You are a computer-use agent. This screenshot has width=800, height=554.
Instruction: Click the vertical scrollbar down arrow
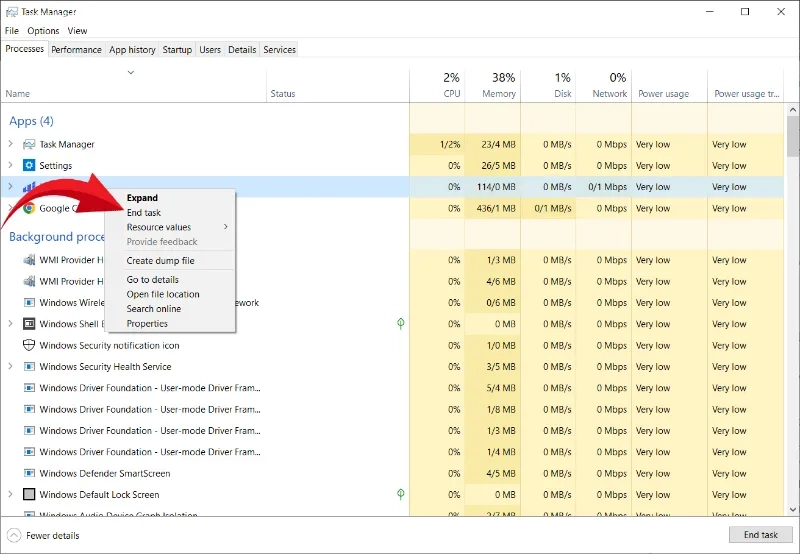coord(792,509)
